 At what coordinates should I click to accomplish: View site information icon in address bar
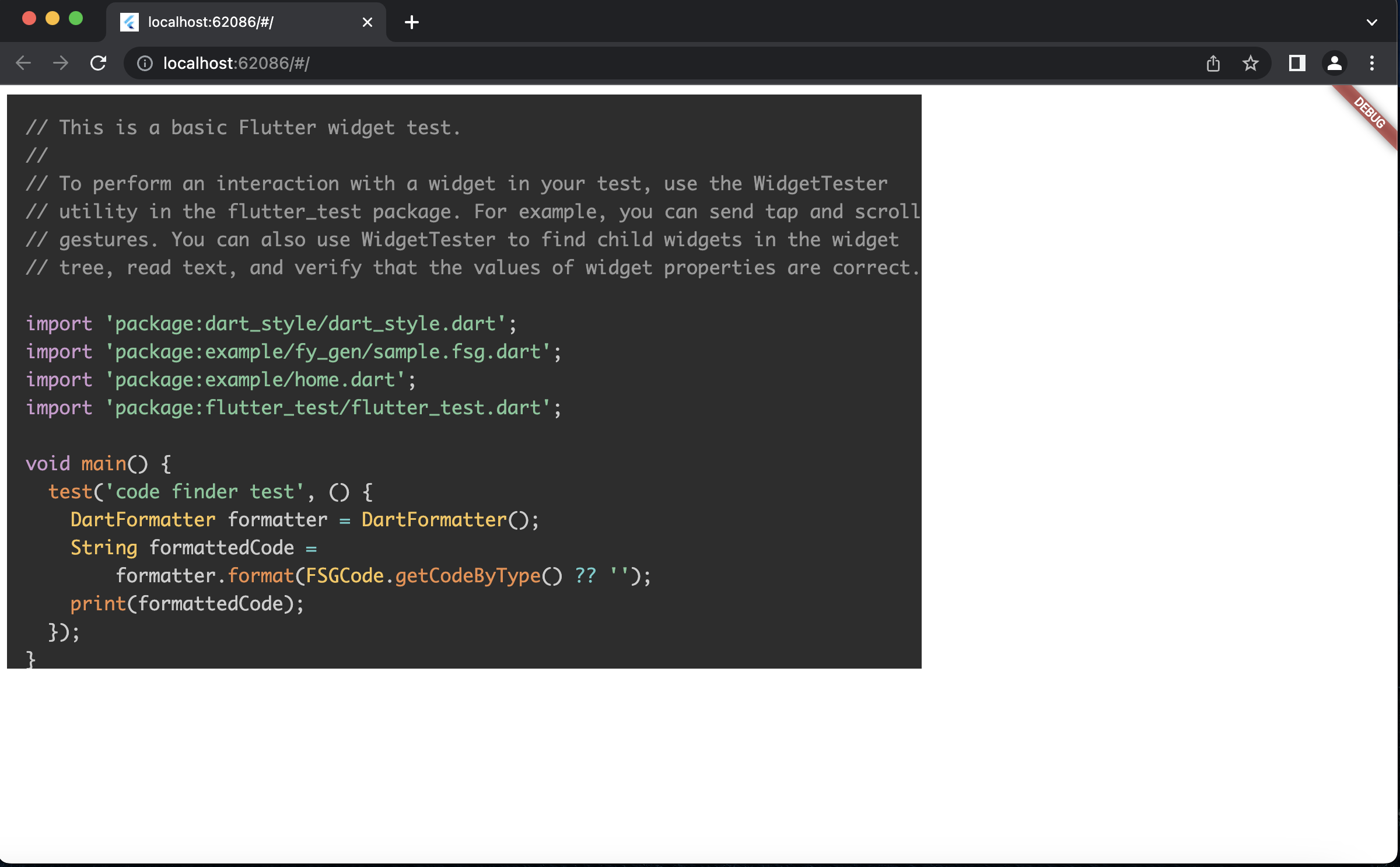click(145, 63)
